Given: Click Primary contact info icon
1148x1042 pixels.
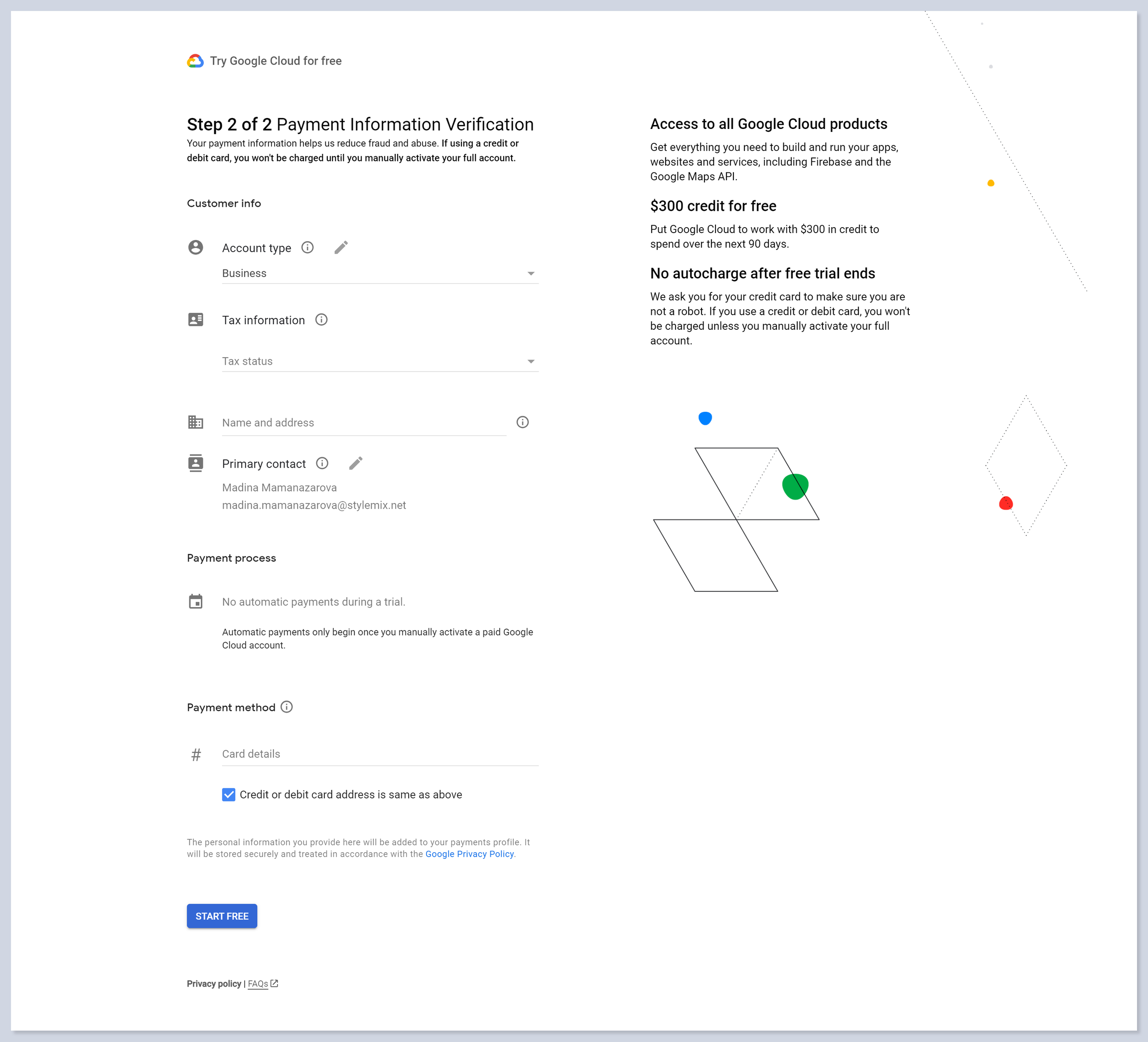Looking at the screenshot, I should [x=322, y=463].
